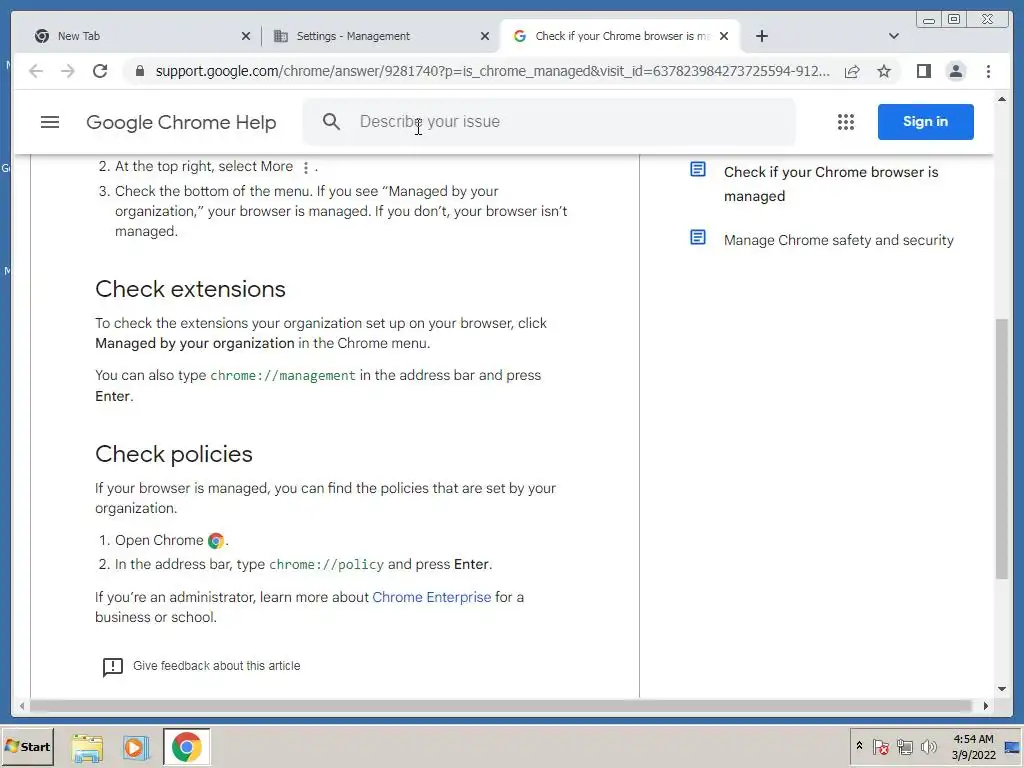The height and width of the screenshot is (768, 1024).
Task: Open the Chrome three-dot menu
Action: pos(988,71)
